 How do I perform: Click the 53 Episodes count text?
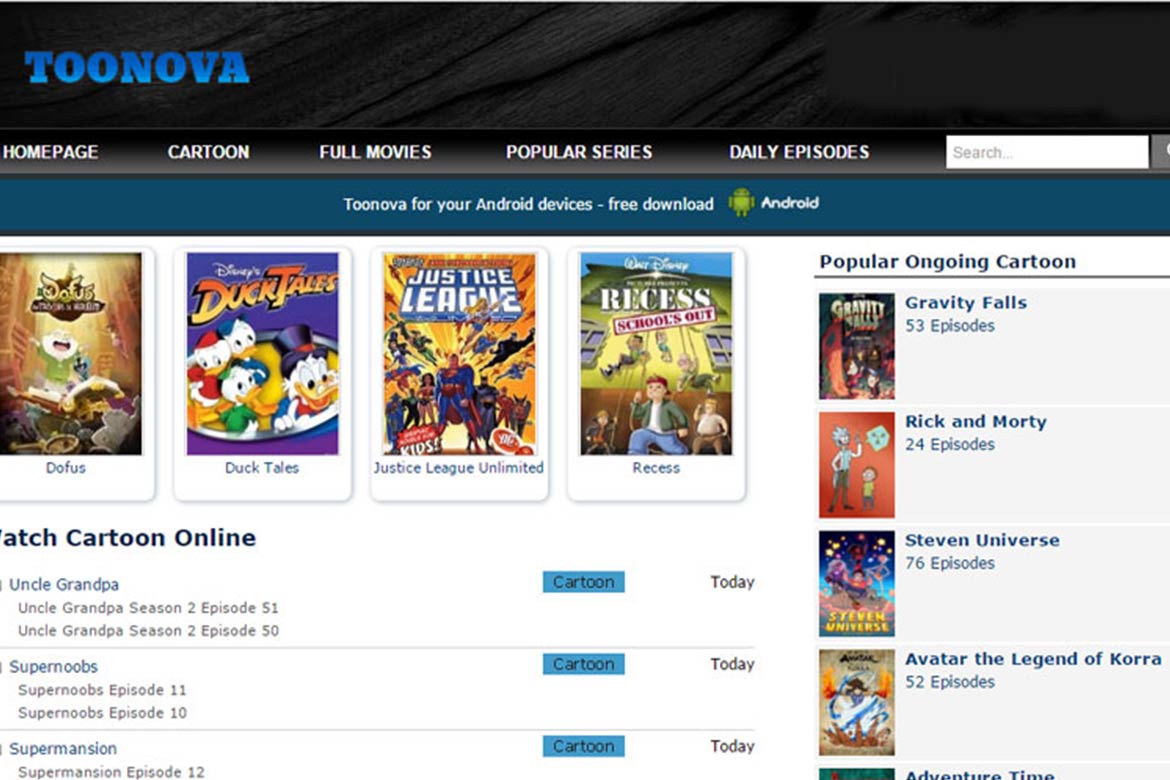pyautogui.click(x=950, y=326)
